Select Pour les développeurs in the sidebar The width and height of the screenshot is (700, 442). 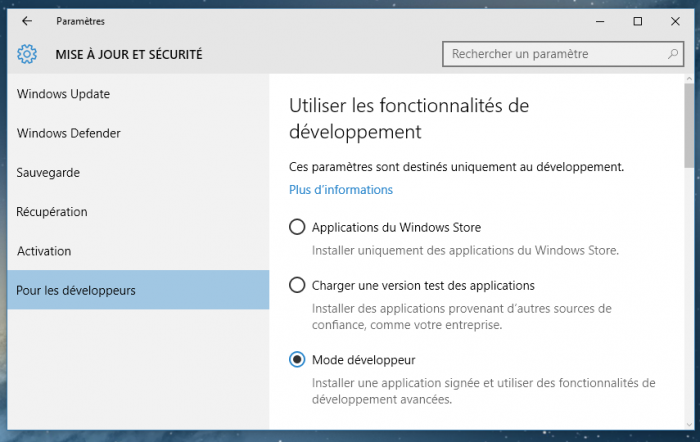click(76, 290)
